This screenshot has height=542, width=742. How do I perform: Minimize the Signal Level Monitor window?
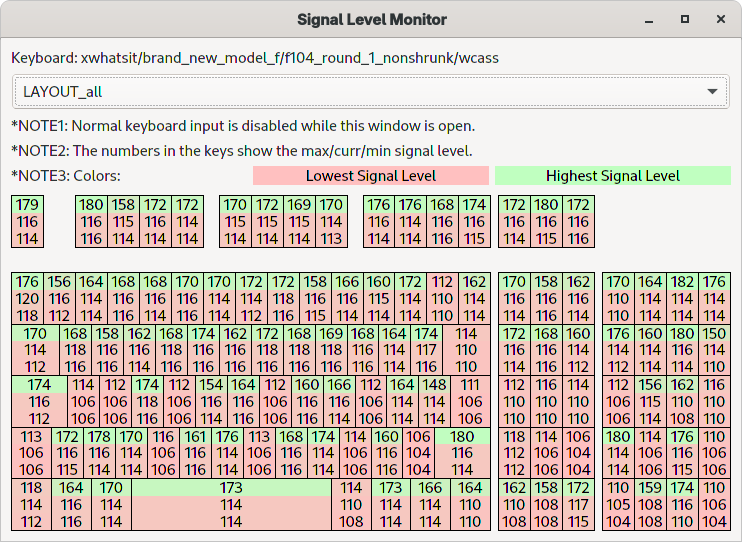click(649, 19)
